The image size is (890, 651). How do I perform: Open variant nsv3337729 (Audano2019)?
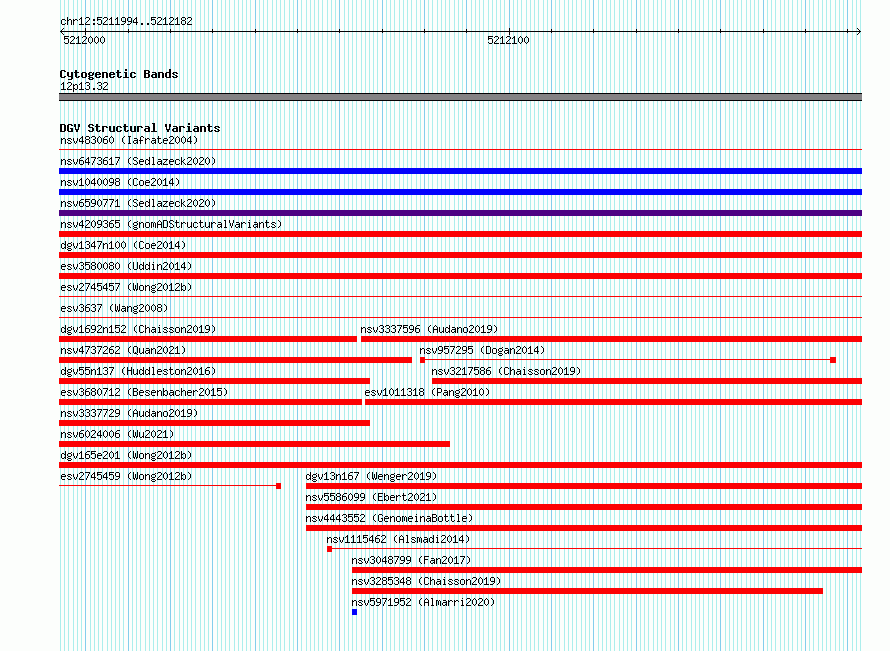[x=129, y=413]
